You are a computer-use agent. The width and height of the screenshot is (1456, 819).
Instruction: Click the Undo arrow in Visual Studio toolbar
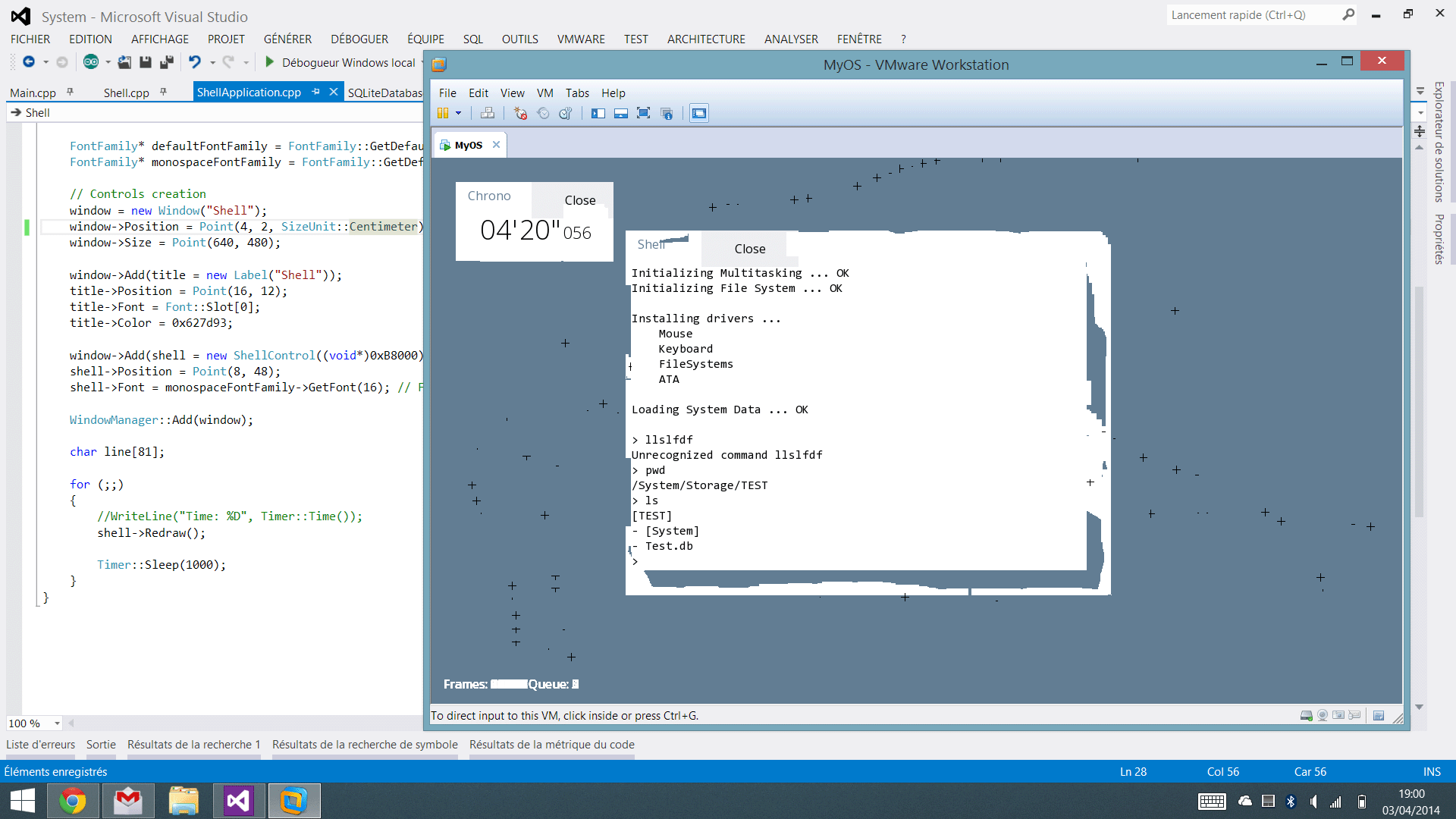(195, 62)
